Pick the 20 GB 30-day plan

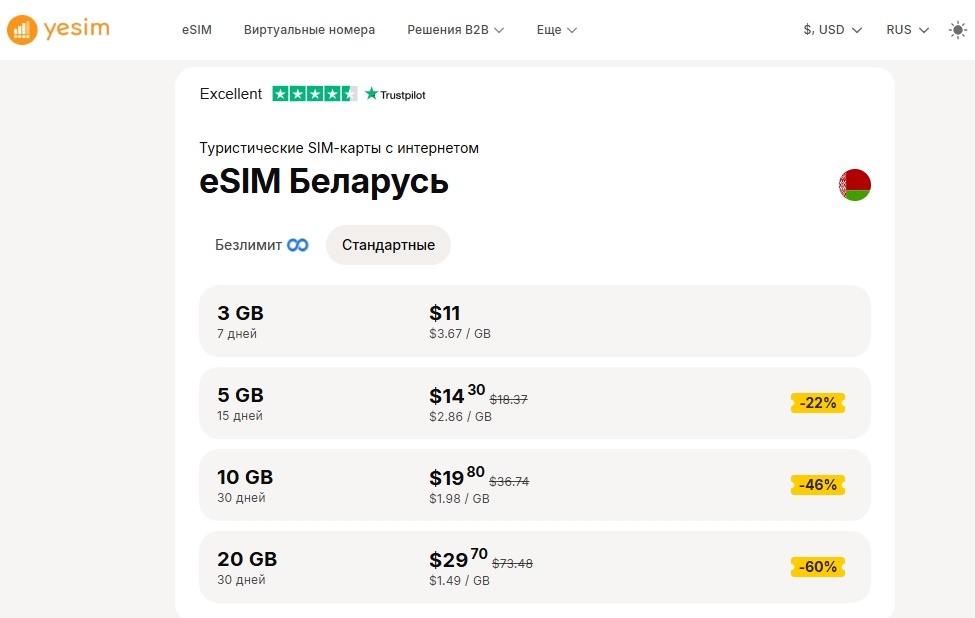click(x=534, y=567)
